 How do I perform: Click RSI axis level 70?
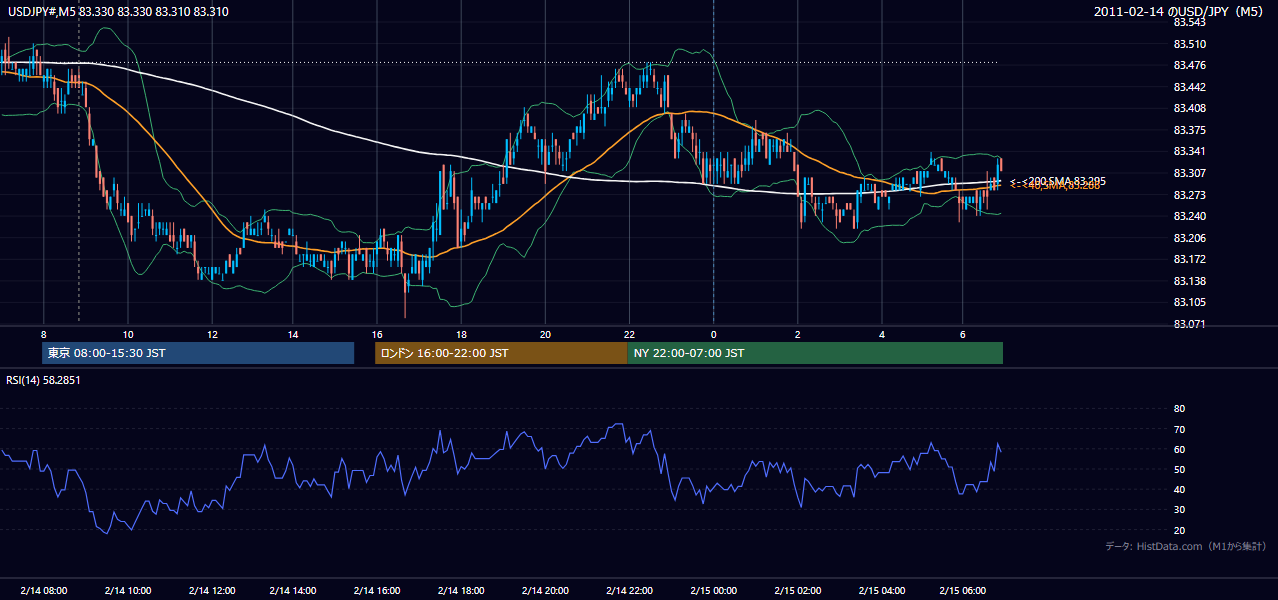[x=1179, y=429]
